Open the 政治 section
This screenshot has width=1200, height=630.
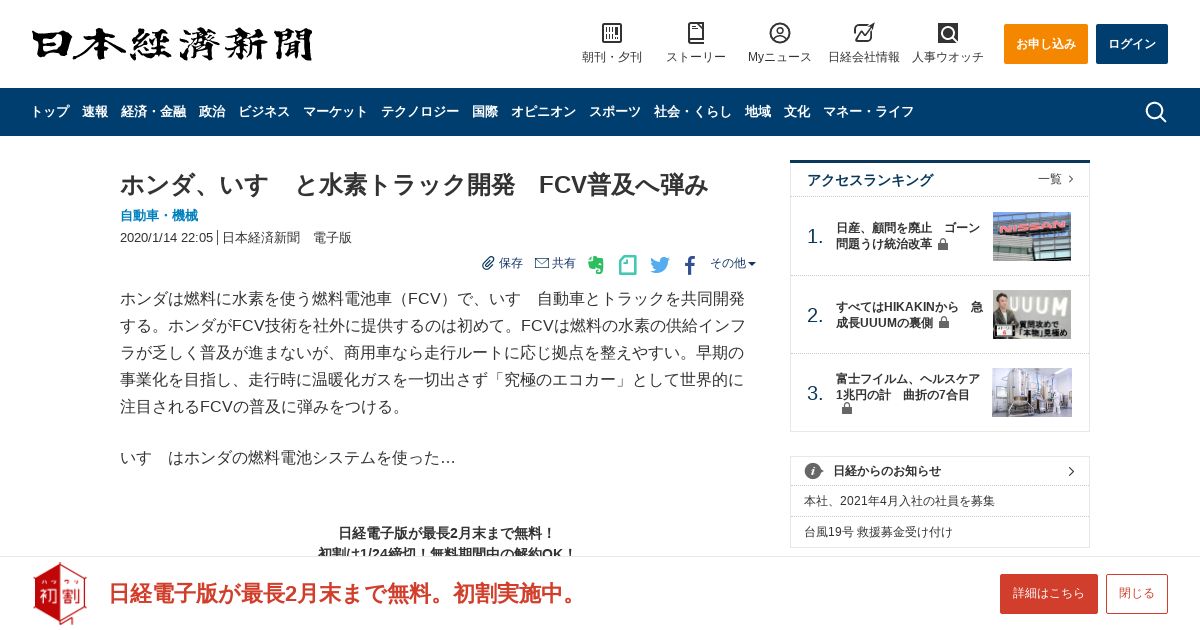[212, 112]
